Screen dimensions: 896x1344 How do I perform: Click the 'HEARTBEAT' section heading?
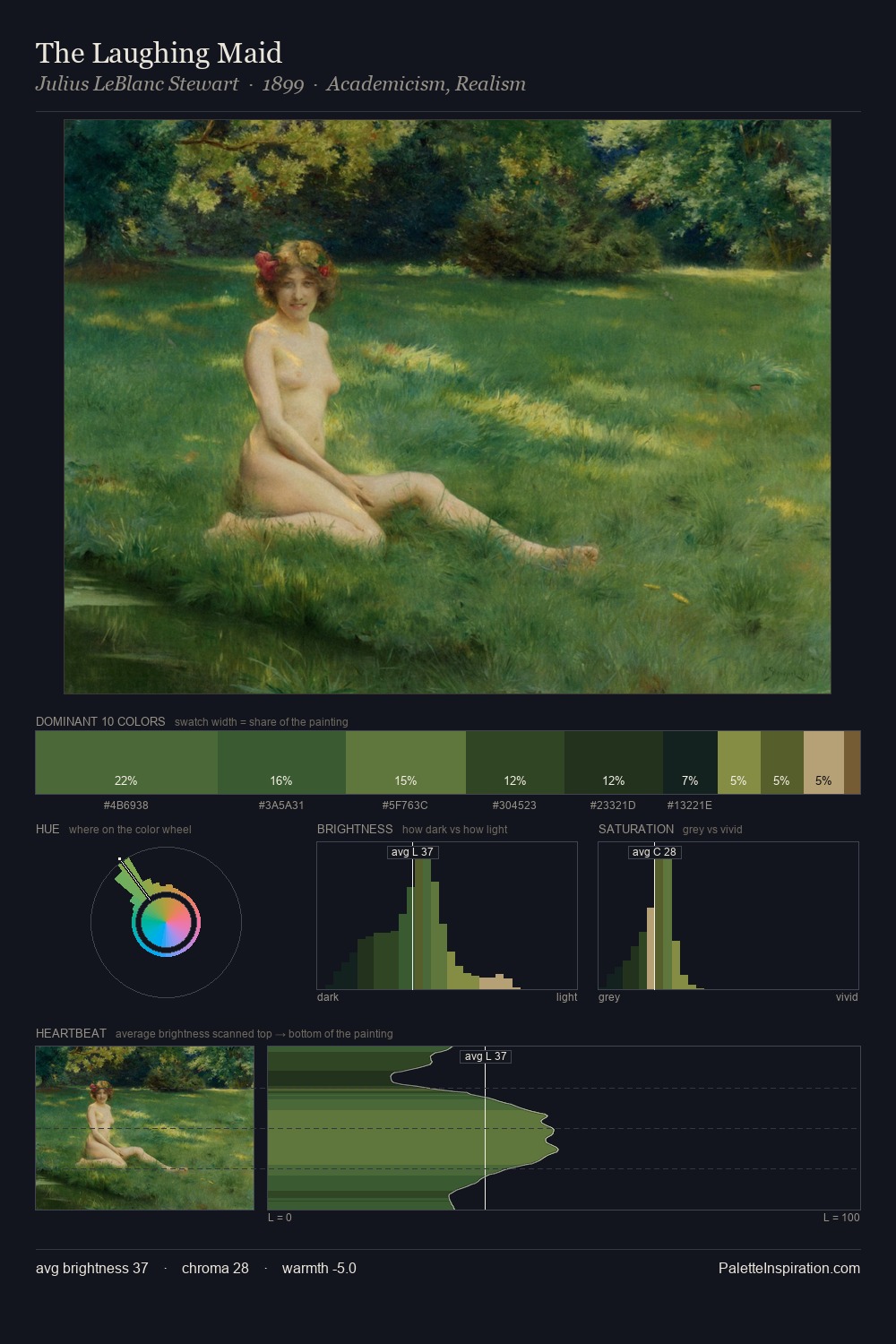[x=71, y=1033]
